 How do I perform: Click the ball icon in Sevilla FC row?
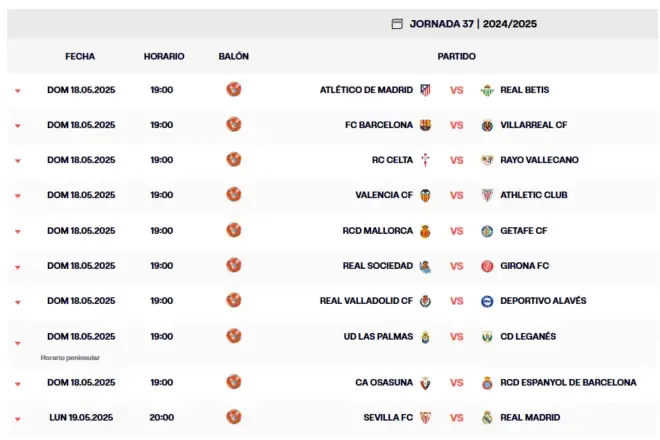234,417
